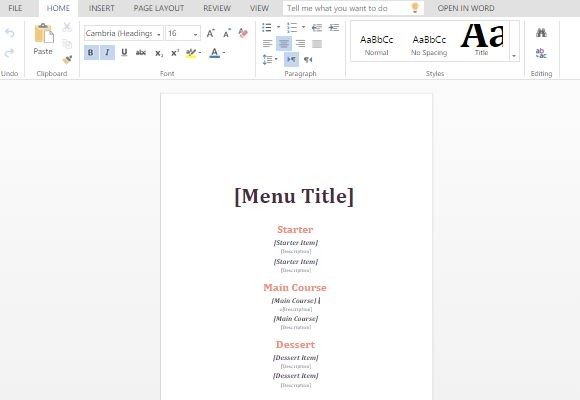This screenshot has height=400, width=580.
Task: Expand line spacing options arrow
Action: pos(276,59)
